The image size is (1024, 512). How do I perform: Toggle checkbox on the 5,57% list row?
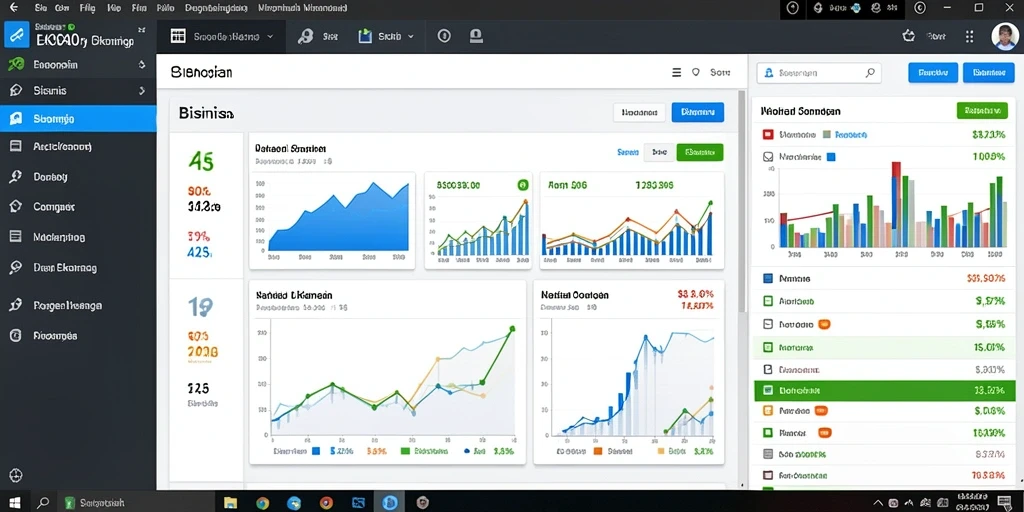(x=768, y=301)
